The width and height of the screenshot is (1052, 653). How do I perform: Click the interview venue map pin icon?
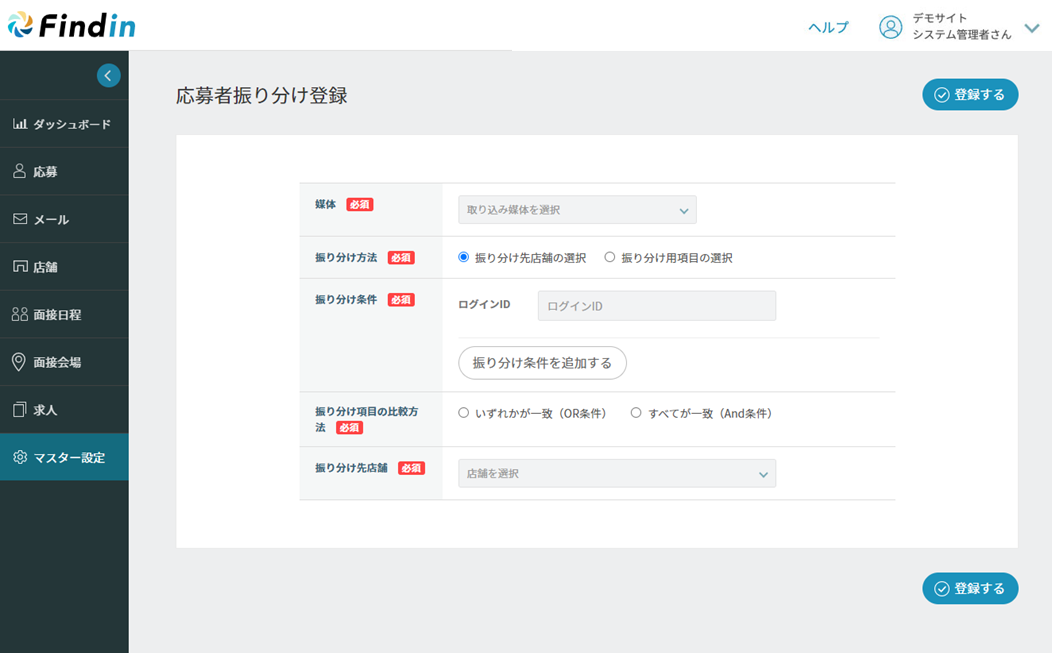point(19,362)
